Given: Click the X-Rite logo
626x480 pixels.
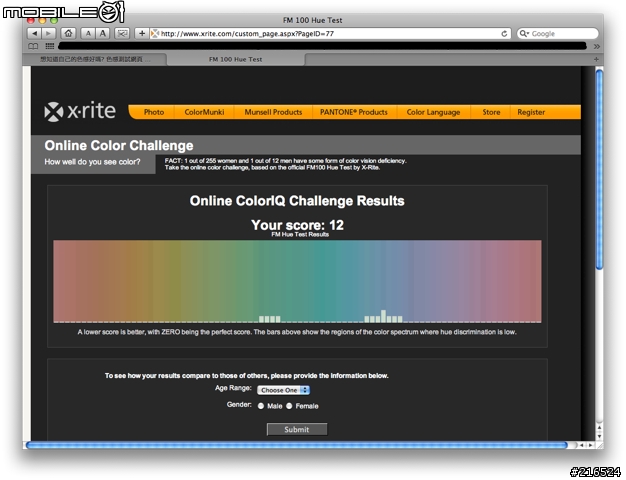Looking at the screenshot, I should pyautogui.click(x=80, y=111).
